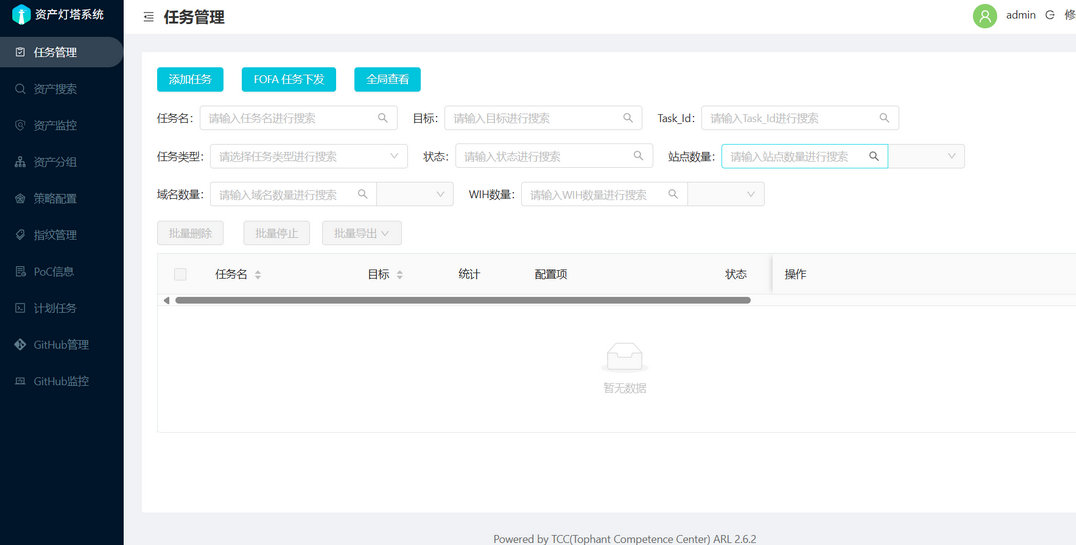
Task: Open the comparison dropdown beside WIH数量
Action: point(726,194)
